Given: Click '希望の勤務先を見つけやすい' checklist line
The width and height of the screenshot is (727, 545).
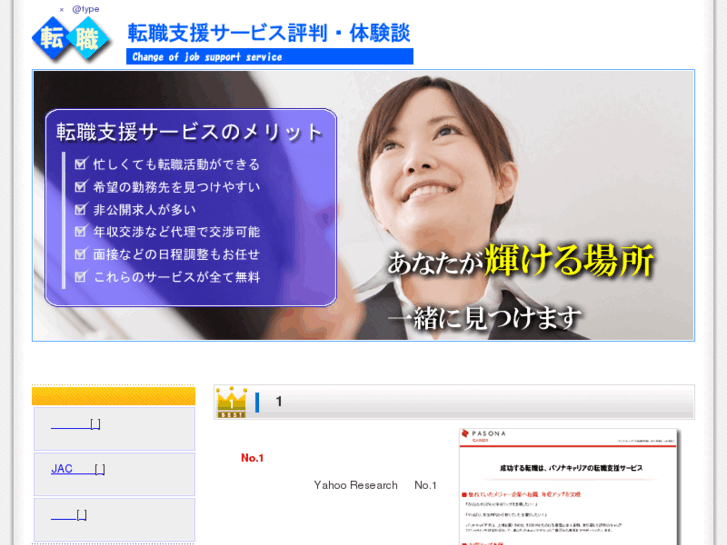Looking at the screenshot, I should coord(176,187).
